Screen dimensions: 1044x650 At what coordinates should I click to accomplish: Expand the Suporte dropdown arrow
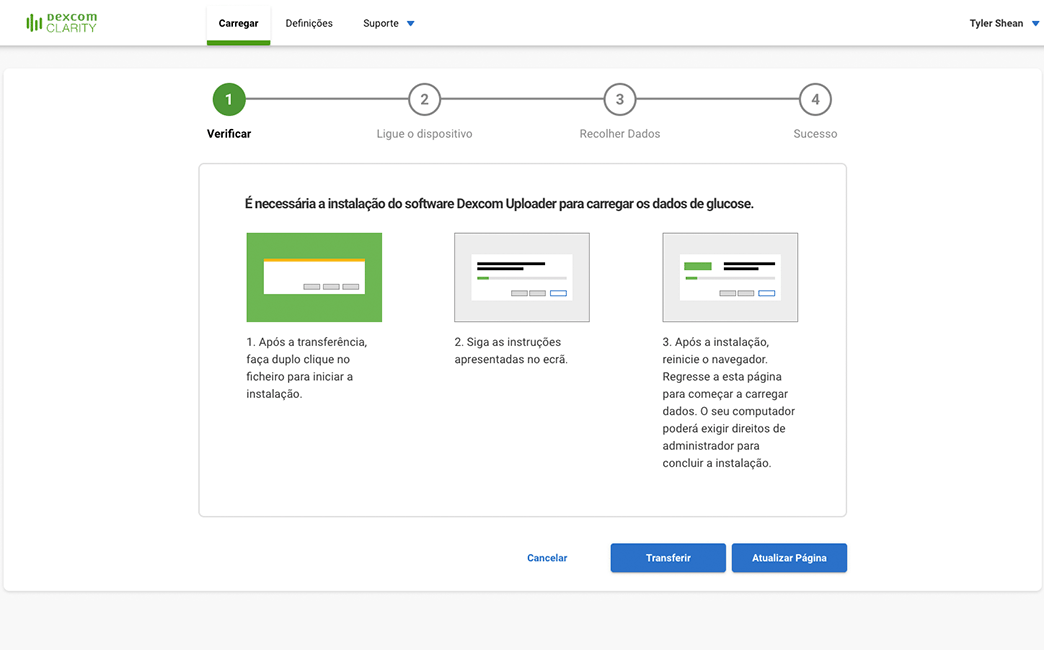coord(411,23)
